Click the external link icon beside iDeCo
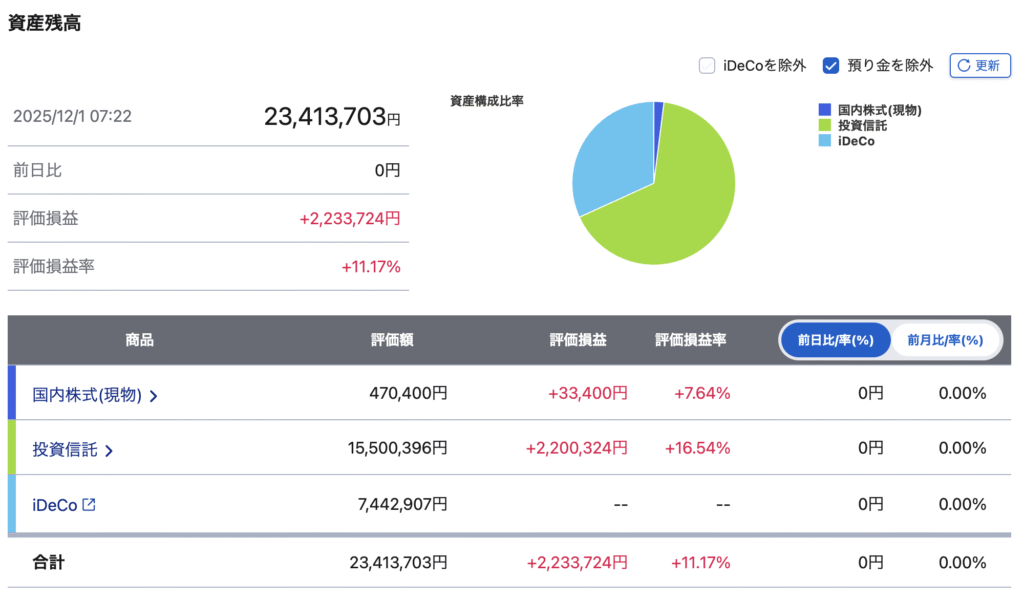1024x601 pixels. [x=89, y=505]
